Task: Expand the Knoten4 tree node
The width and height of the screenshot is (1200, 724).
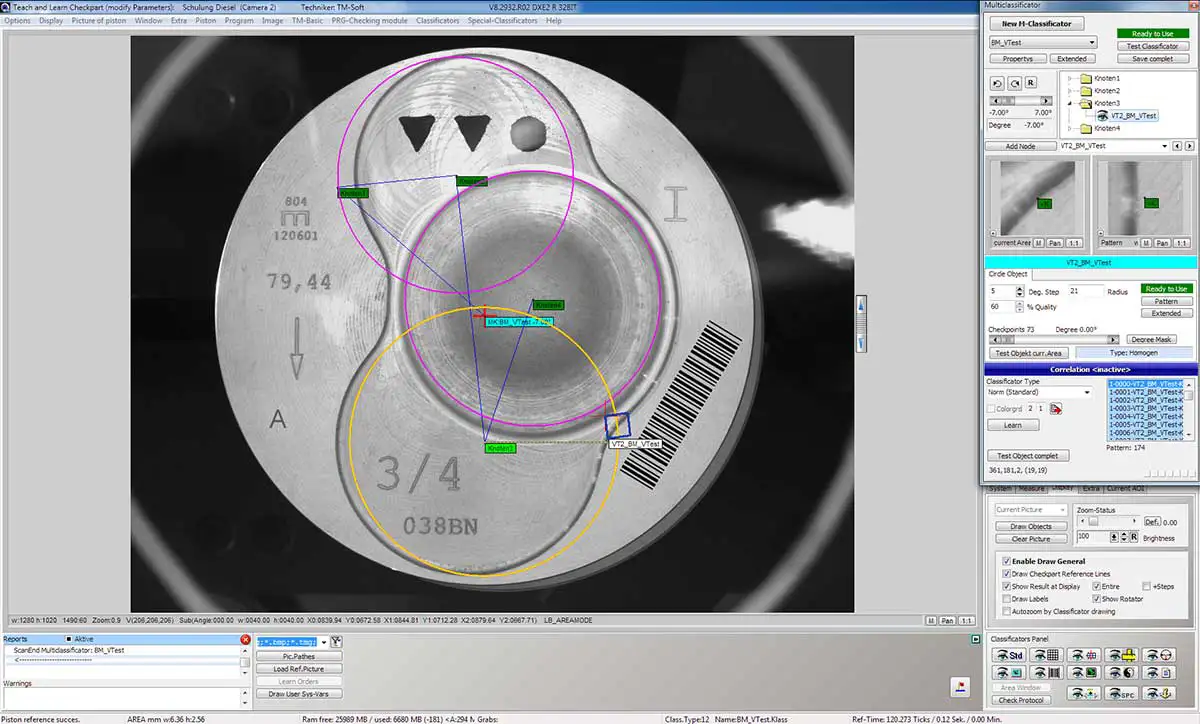Action: click(x=1069, y=128)
